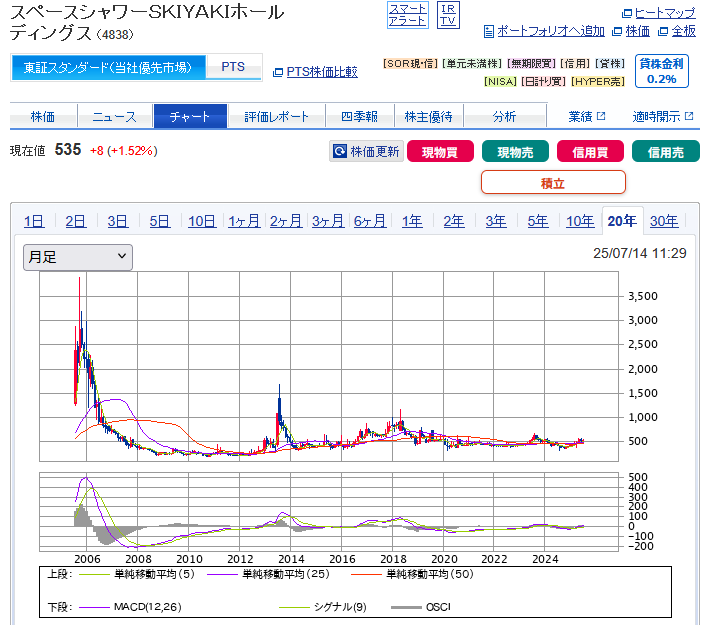Select 1ヶ月 chart period
707x625 pixels.
[244, 221]
